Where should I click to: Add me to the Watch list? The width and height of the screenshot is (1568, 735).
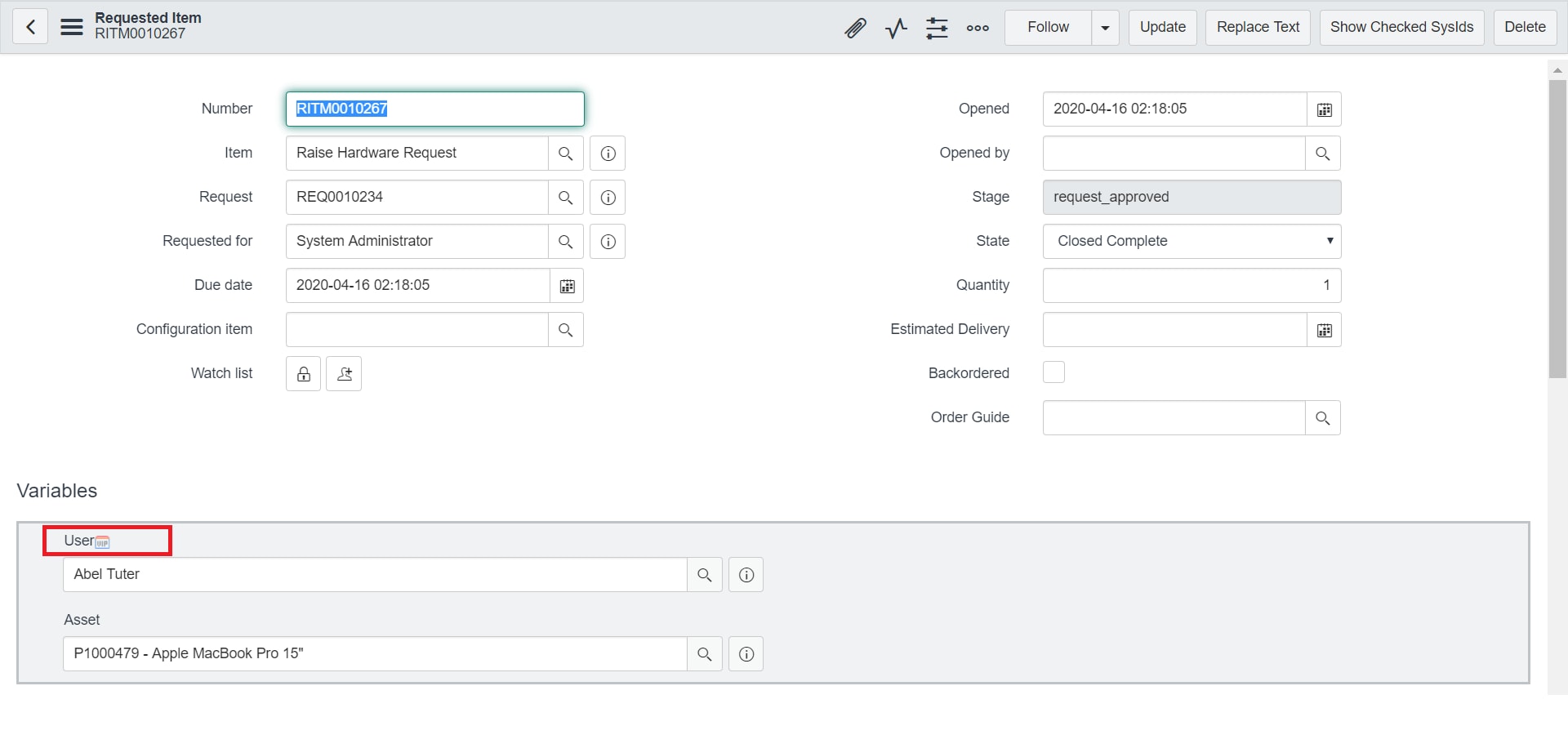pos(343,373)
